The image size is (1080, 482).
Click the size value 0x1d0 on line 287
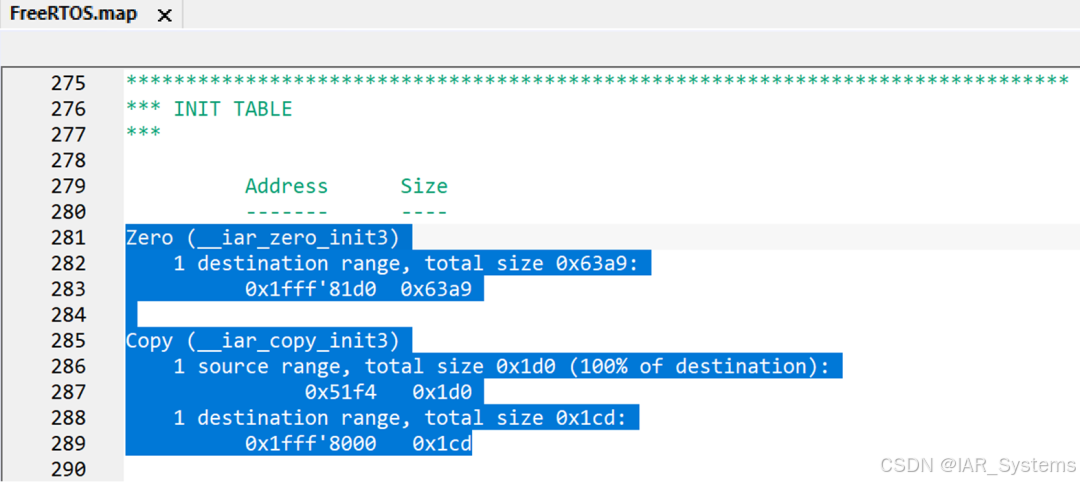coord(442,392)
